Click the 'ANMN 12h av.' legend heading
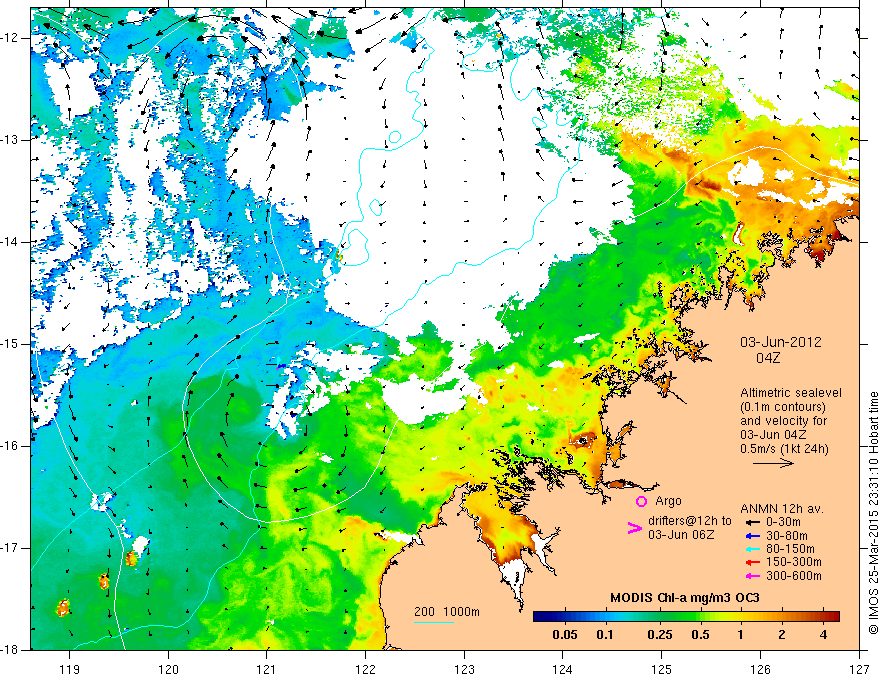The width and height of the screenshot is (880, 680). [x=782, y=509]
